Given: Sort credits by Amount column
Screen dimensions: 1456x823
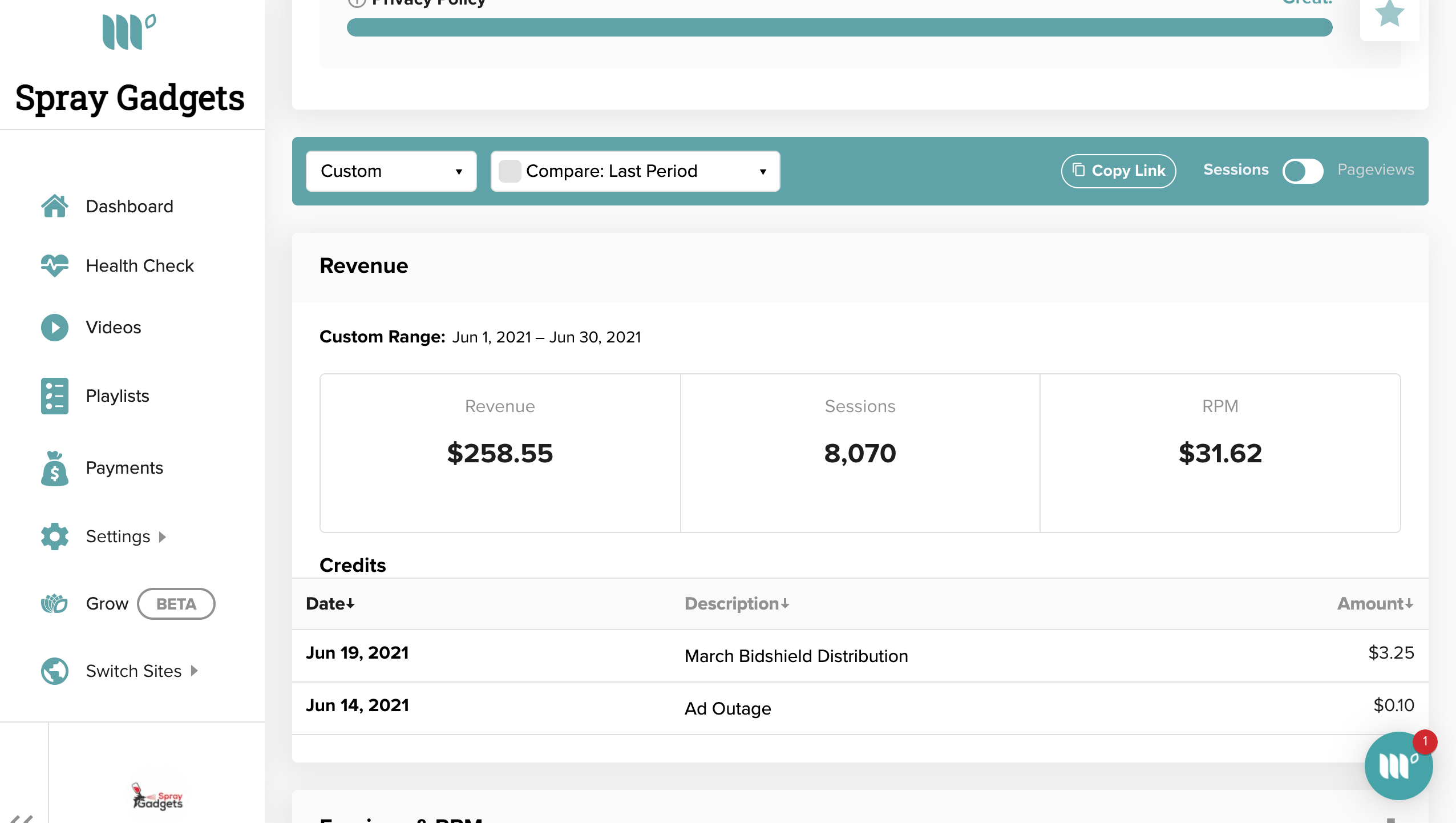Looking at the screenshot, I should (x=1375, y=604).
